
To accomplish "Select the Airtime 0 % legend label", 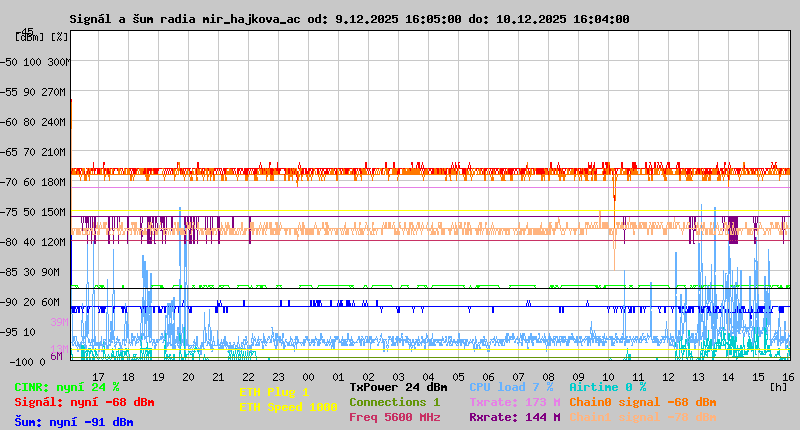I will 607,387.
